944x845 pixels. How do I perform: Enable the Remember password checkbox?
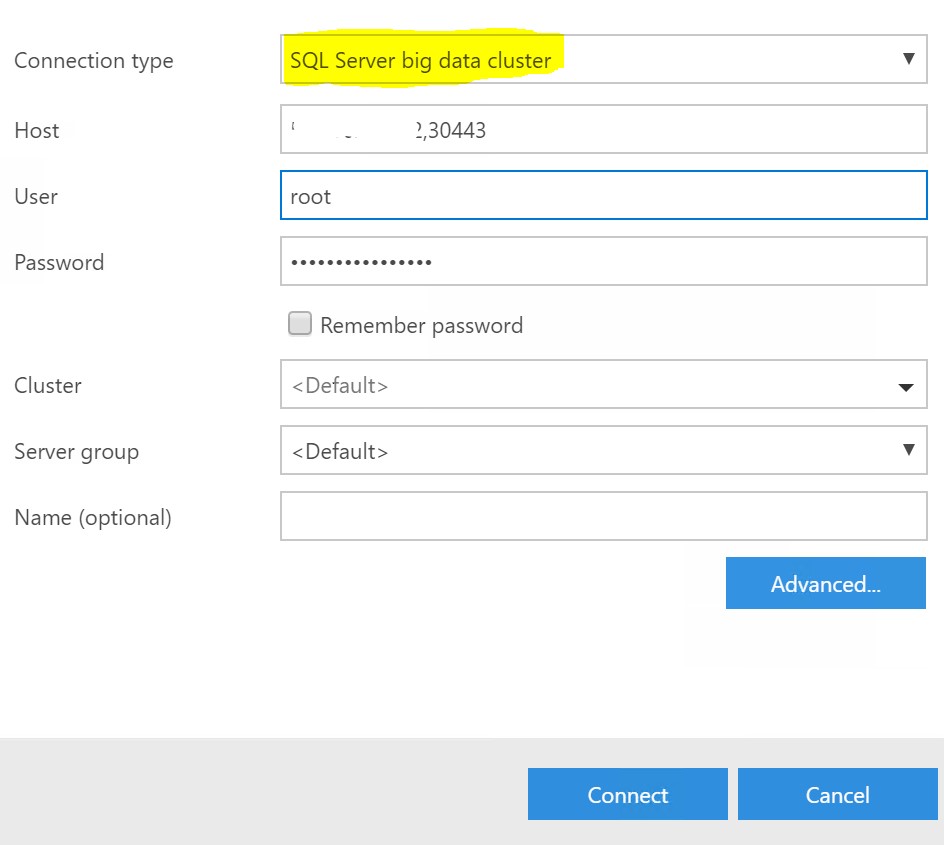[299, 324]
